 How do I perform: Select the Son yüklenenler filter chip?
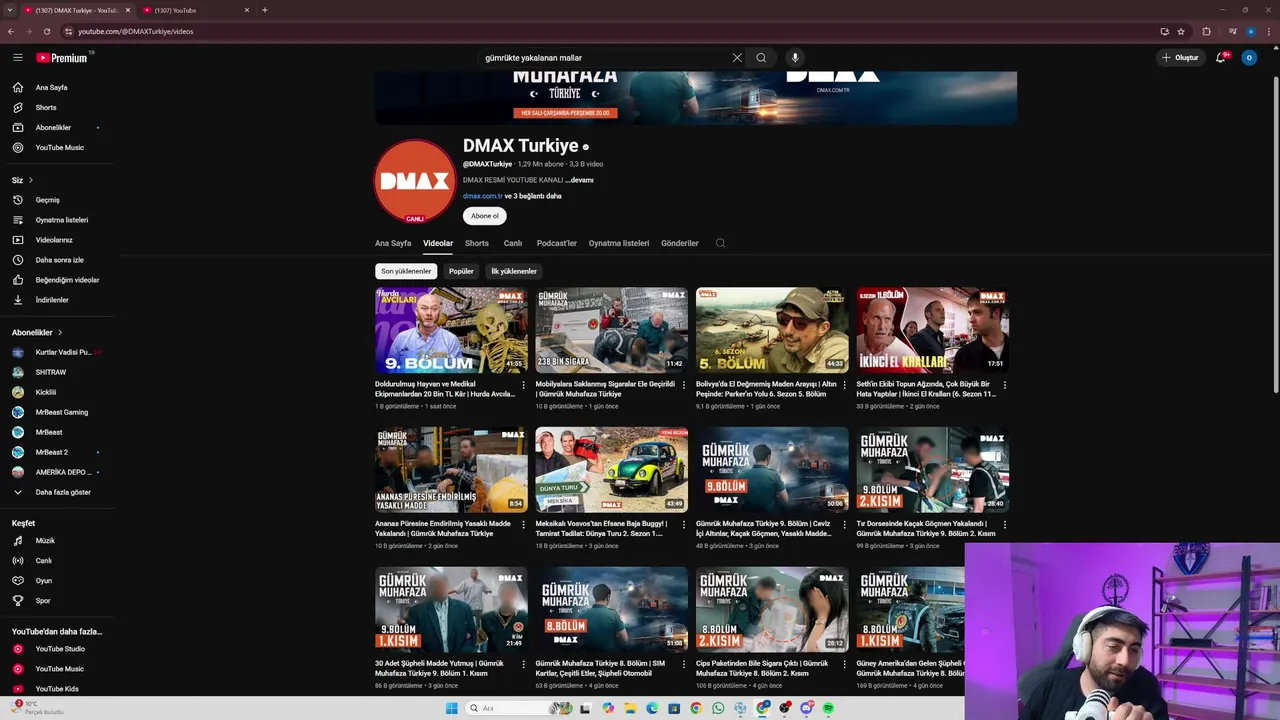click(x=406, y=271)
